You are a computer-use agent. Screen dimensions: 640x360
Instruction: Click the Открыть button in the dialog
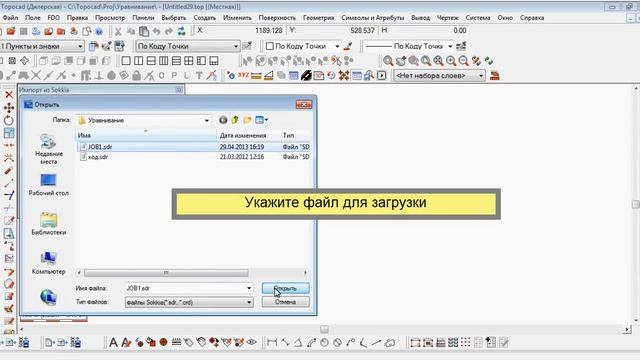pos(285,288)
